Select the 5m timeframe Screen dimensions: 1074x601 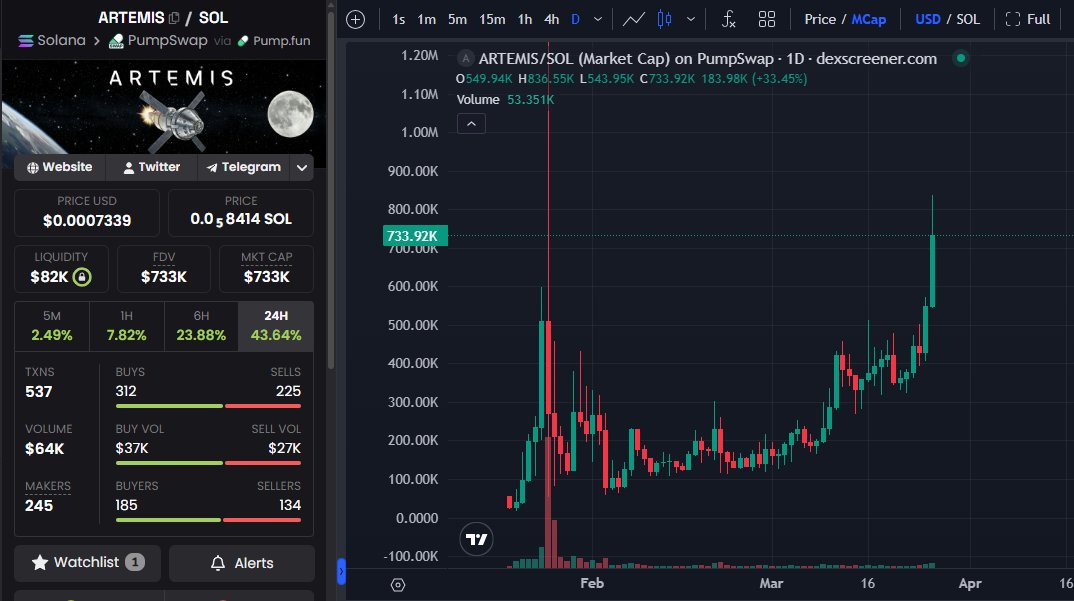pyautogui.click(x=457, y=19)
